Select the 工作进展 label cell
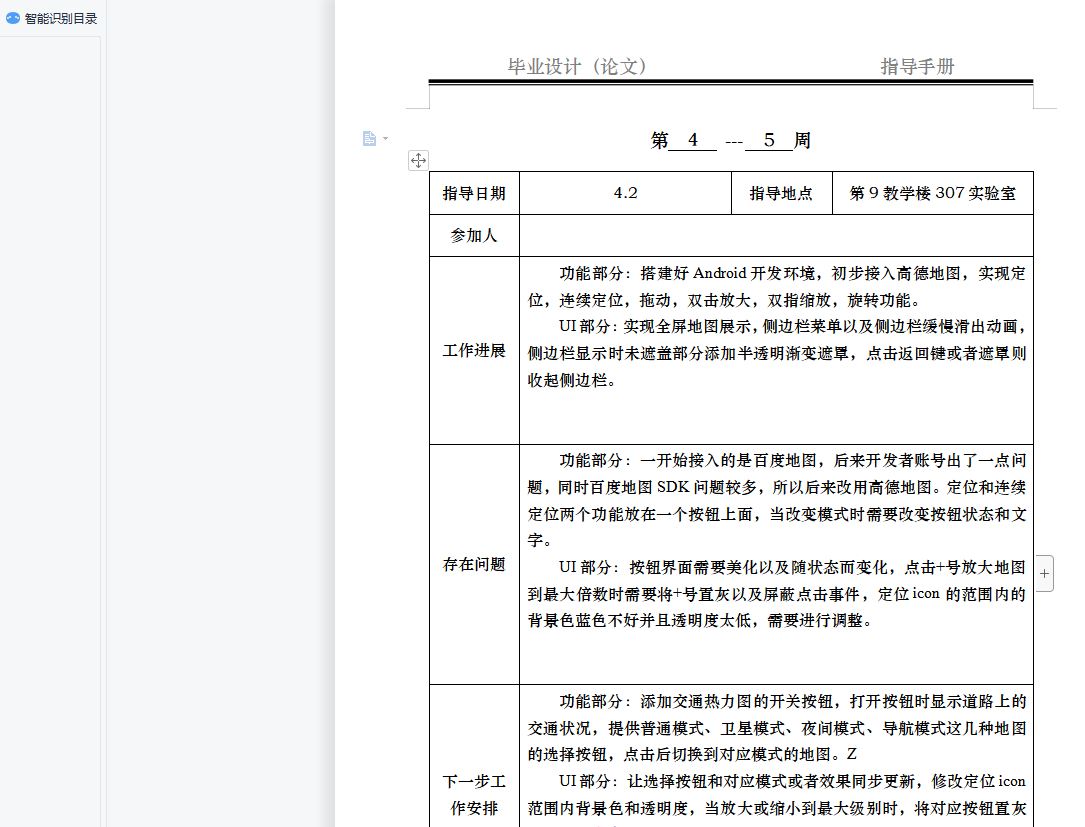Image resolution: width=1085 pixels, height=827 pixels. (x=474, y=350)
